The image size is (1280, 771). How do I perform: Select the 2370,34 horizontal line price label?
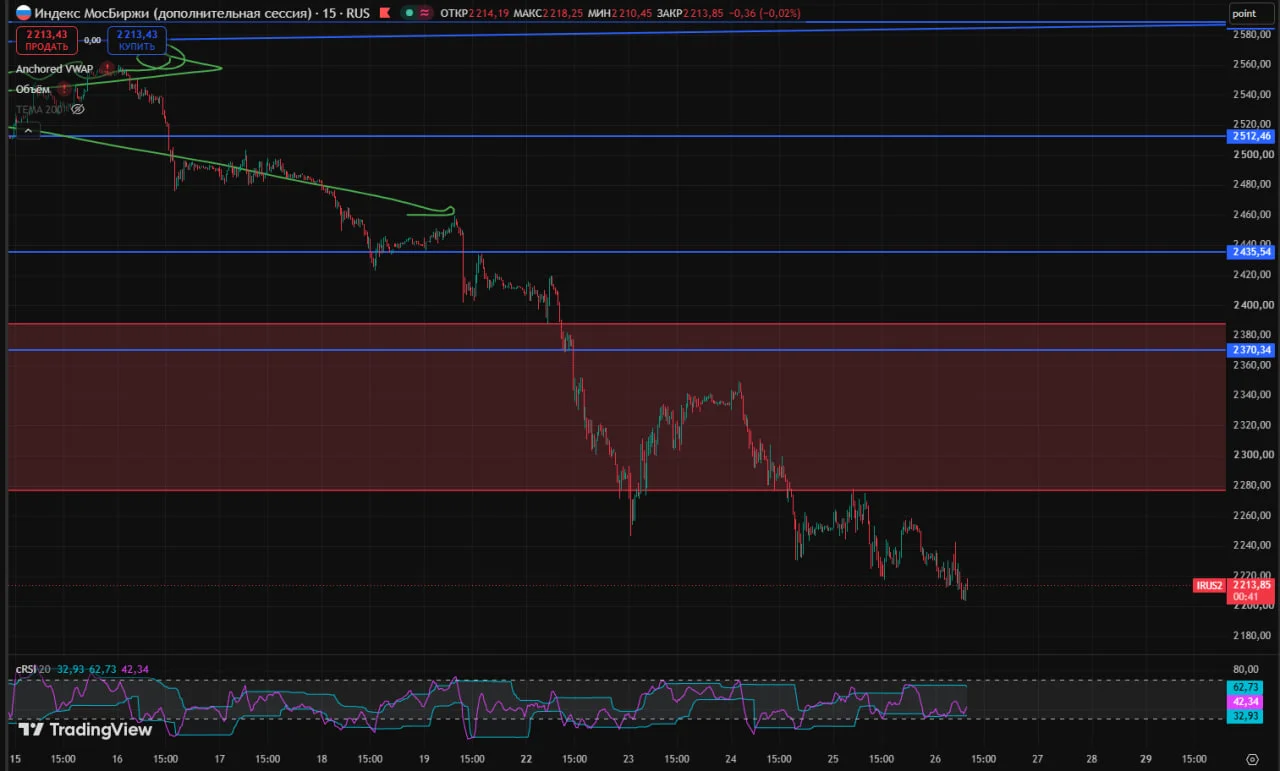[x=1252, y=350]
